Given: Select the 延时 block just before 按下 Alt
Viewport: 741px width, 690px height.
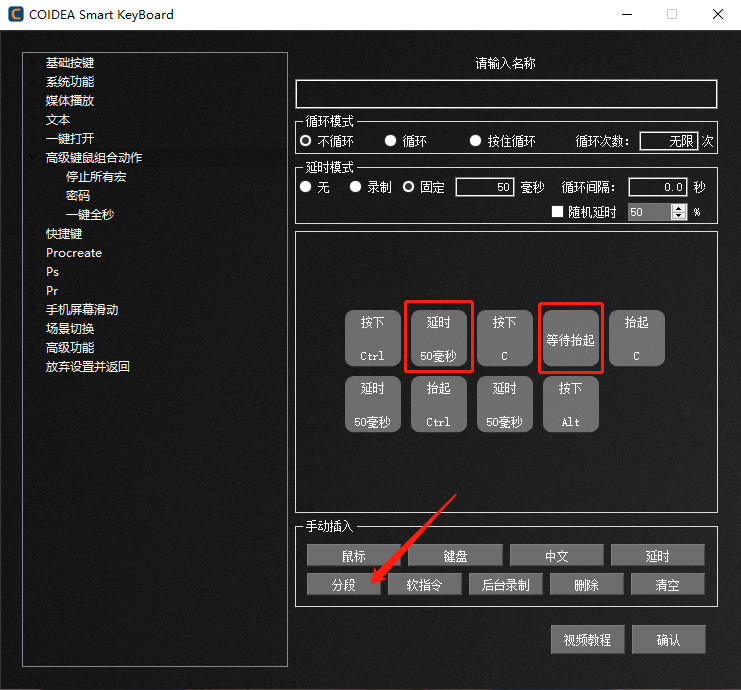Looking at the screenshot, I should 504,404.
